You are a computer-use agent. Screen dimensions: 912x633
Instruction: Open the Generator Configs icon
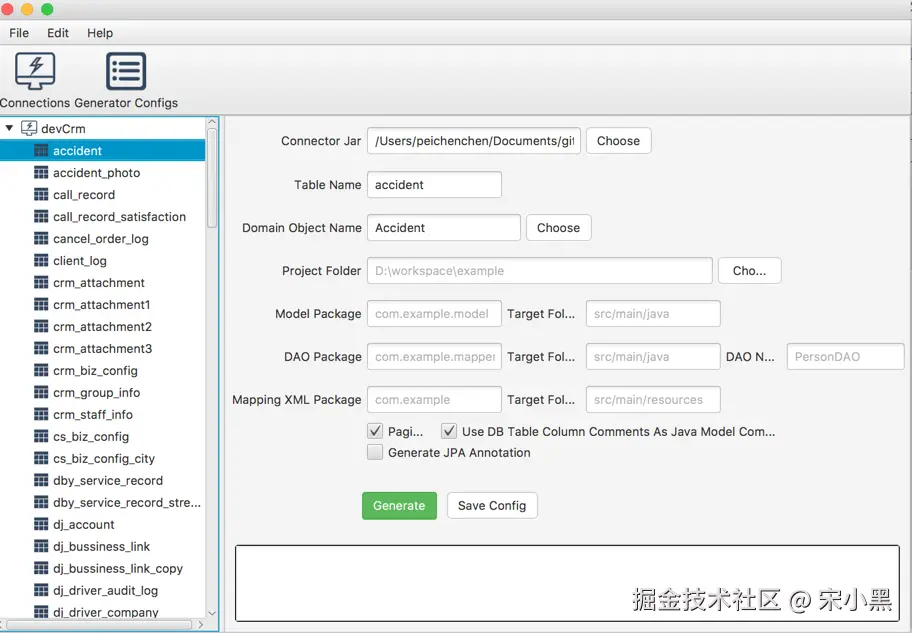click(x=126, y=71)
